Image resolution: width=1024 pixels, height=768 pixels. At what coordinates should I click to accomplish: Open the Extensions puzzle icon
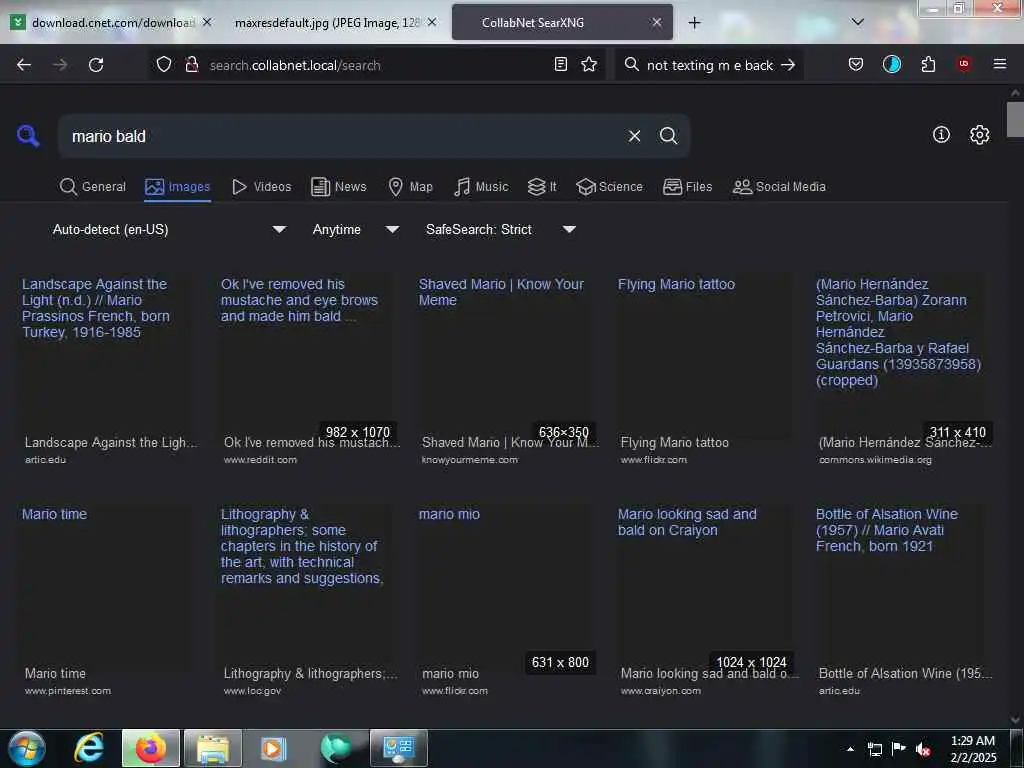[x=928, y=64]
